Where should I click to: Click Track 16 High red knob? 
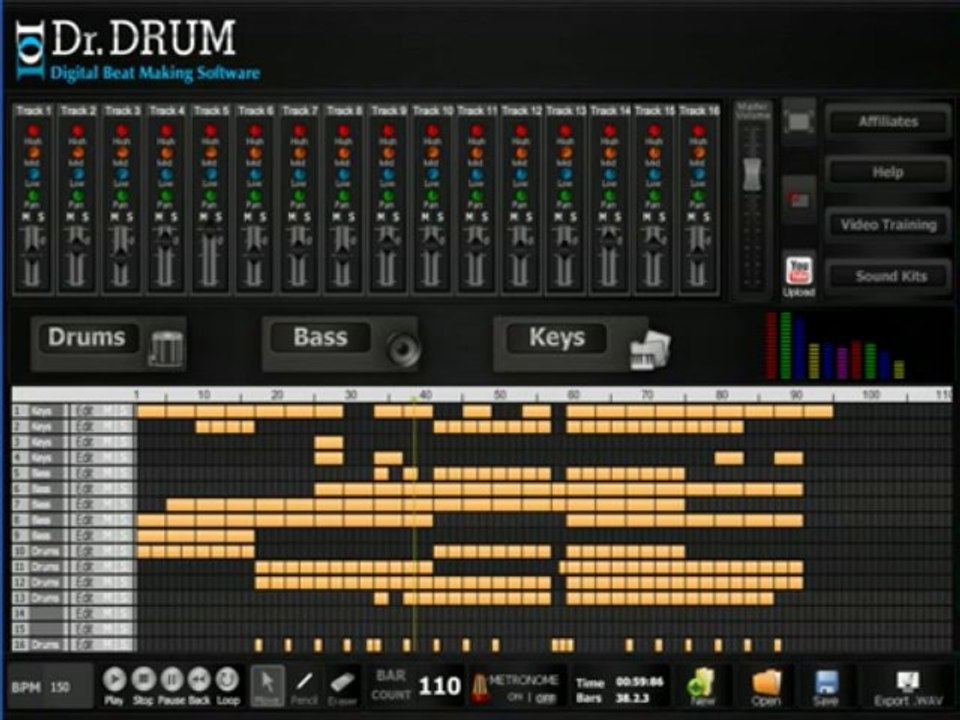(x=698, y=130)
